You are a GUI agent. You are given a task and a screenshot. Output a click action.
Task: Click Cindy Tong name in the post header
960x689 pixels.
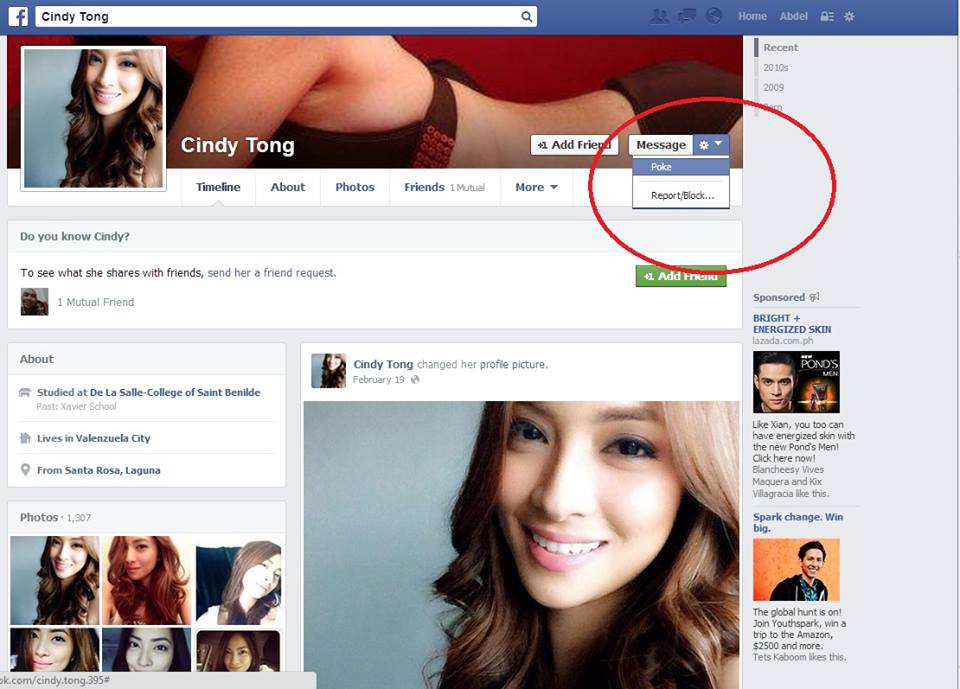[383, 364]
